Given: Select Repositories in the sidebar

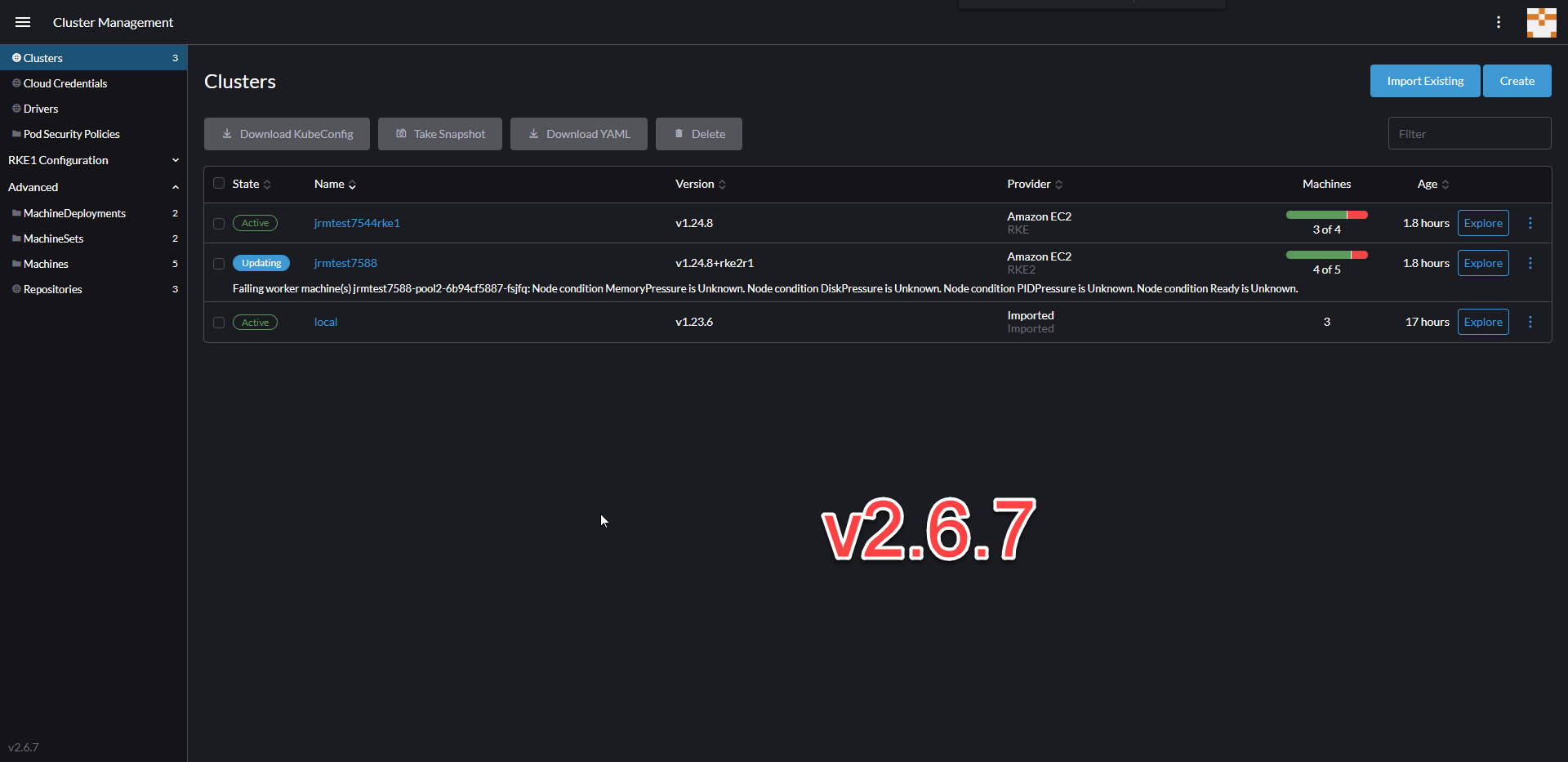Looking at the screenshot, I should (52, 288).
